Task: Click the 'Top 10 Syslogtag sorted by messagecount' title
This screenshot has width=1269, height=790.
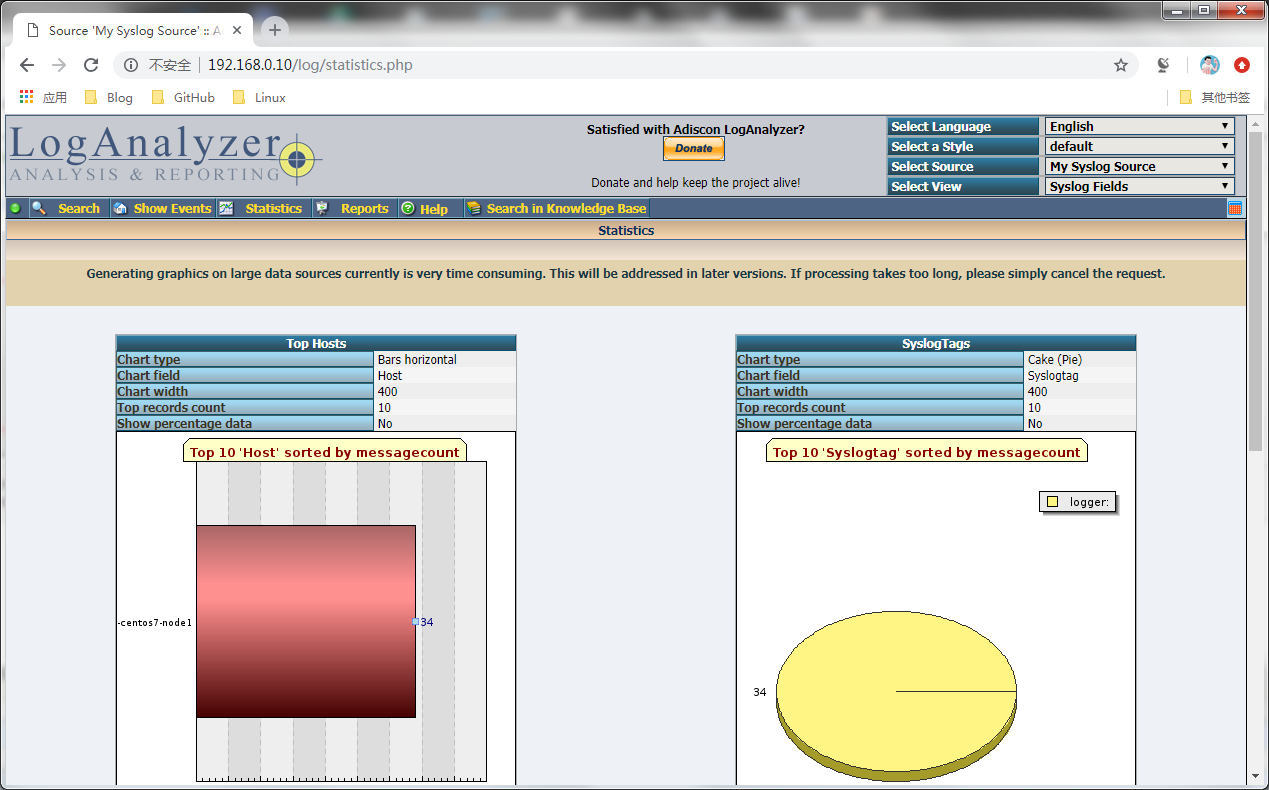Action: pos(927,452)
